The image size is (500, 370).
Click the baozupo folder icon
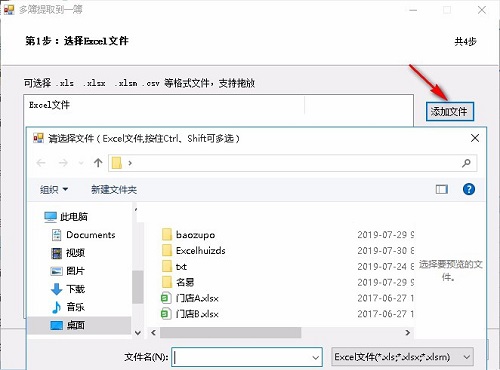167,235
